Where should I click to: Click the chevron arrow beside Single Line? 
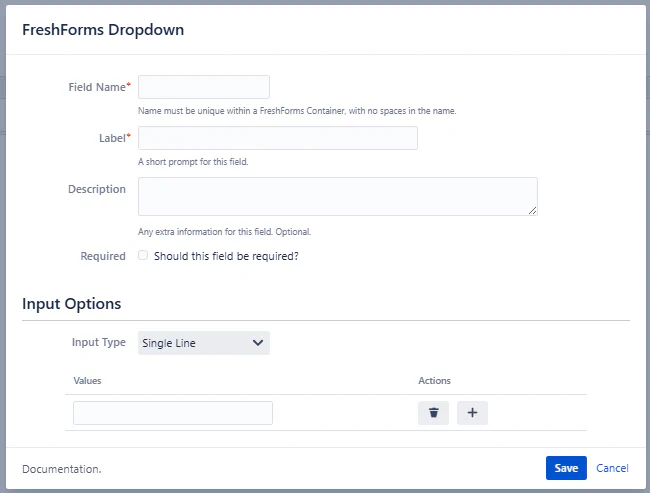(x=258, y=343)
